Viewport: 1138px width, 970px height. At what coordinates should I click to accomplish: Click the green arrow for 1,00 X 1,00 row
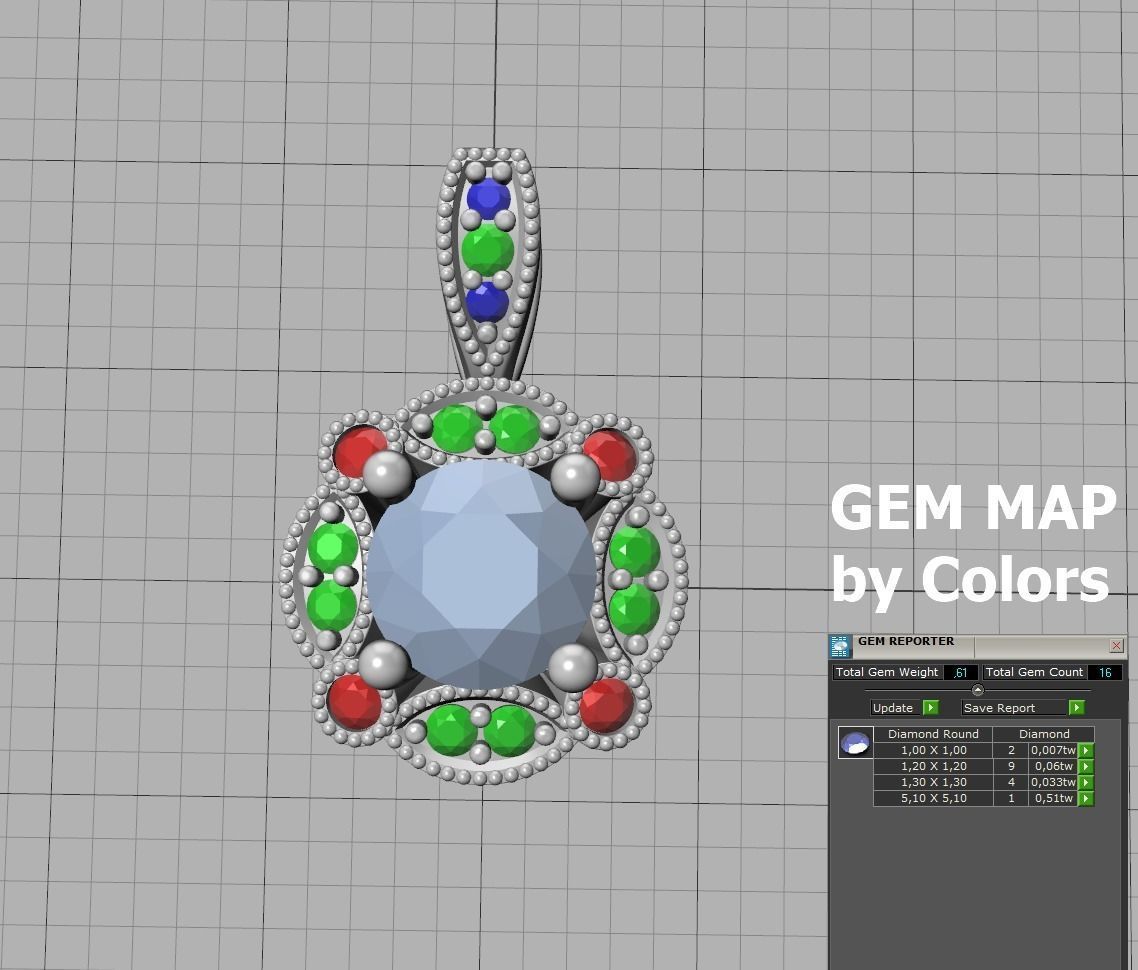1086,750
